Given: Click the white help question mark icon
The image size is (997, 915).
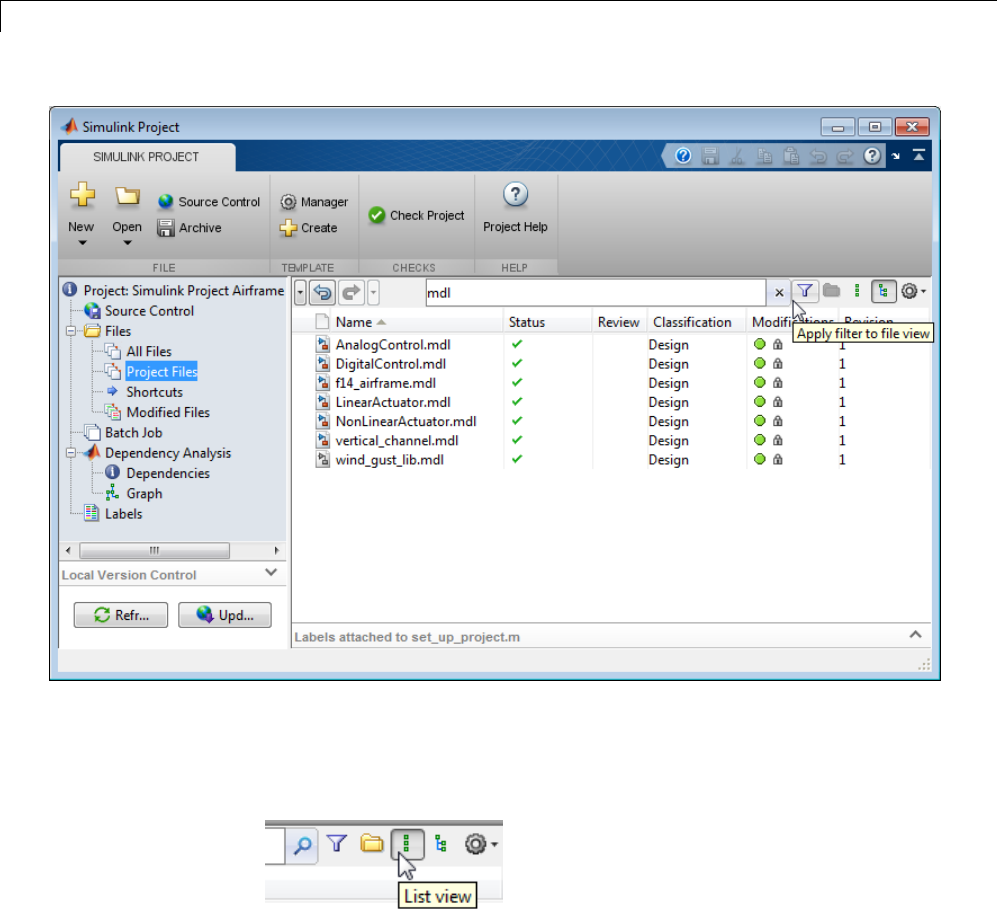Looking at the screenshot, I should 872,156.
